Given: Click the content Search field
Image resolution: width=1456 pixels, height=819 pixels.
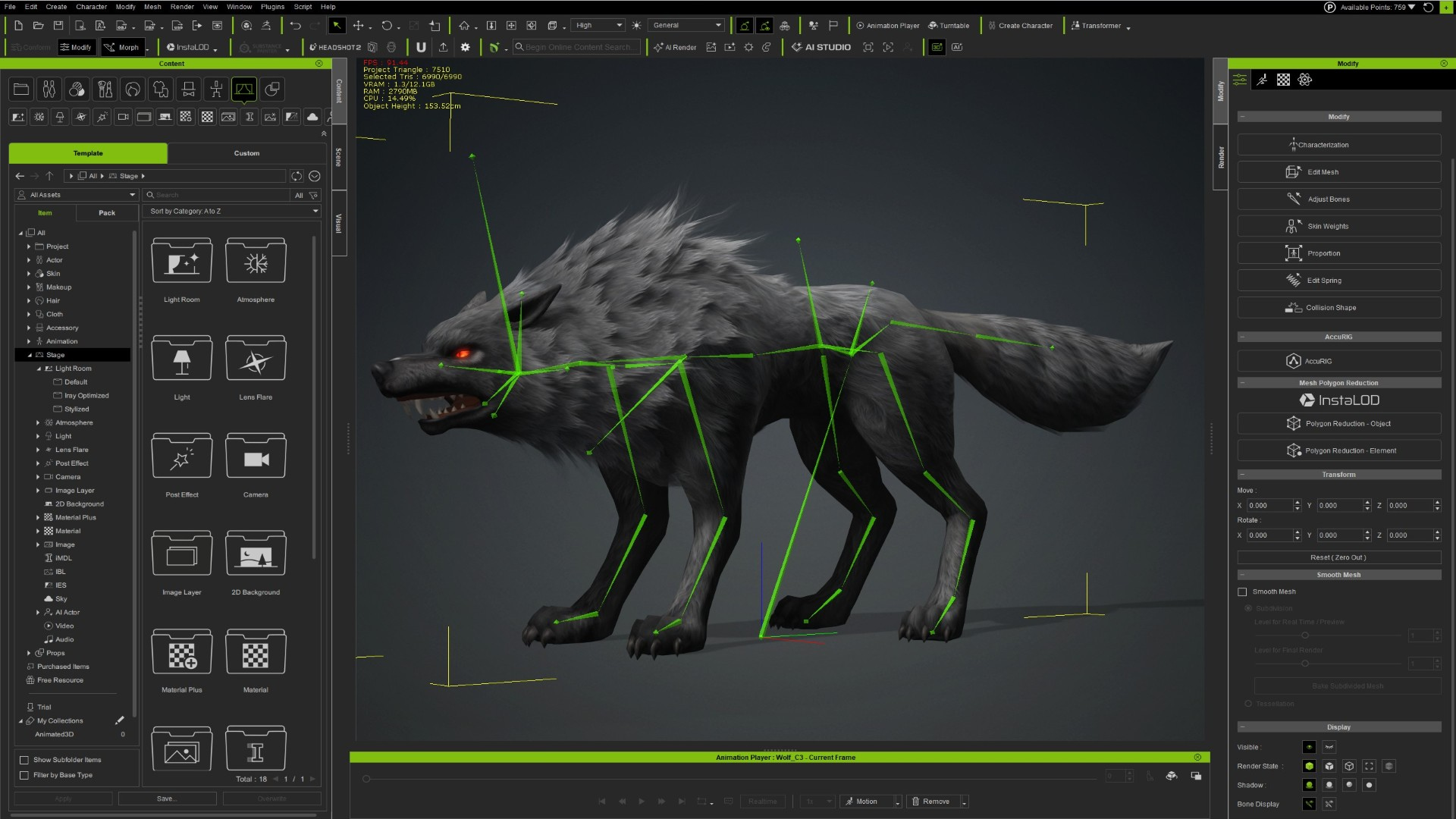Looking at the screenshot, I should pyautogui.click(x=218, y=196).
